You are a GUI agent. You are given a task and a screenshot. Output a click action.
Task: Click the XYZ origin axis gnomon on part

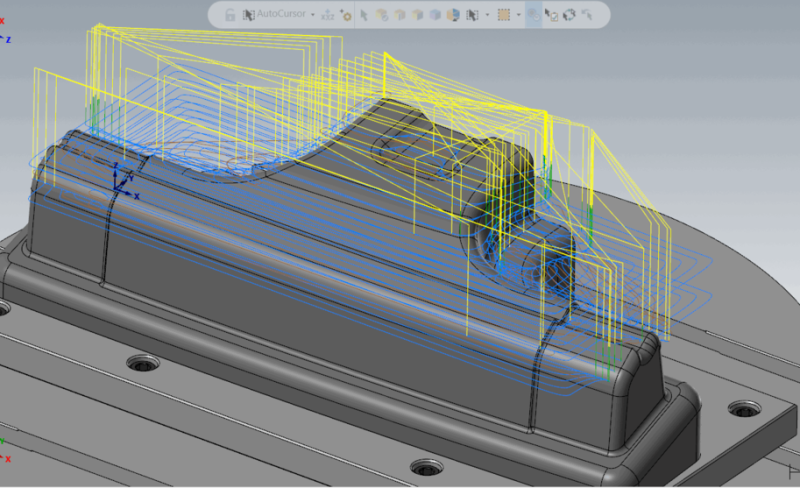pyautogui.click(x=124, y=181)
